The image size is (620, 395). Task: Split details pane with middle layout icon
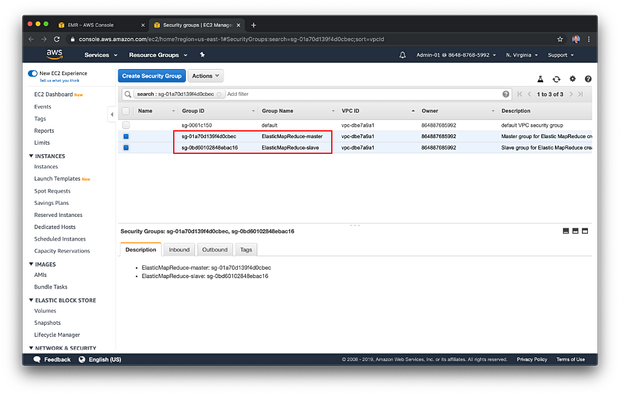(x=575, y=231)
